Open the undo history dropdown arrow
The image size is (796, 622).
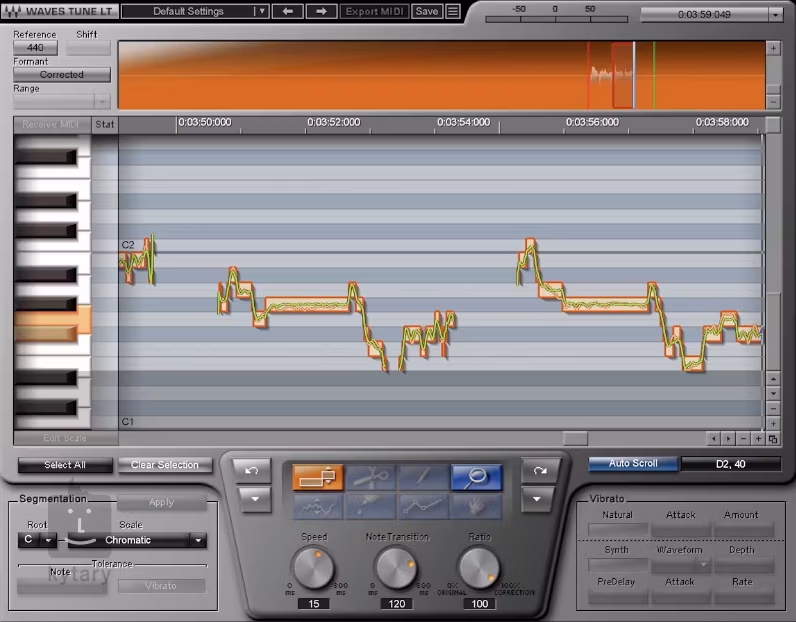tap(252, 499)
